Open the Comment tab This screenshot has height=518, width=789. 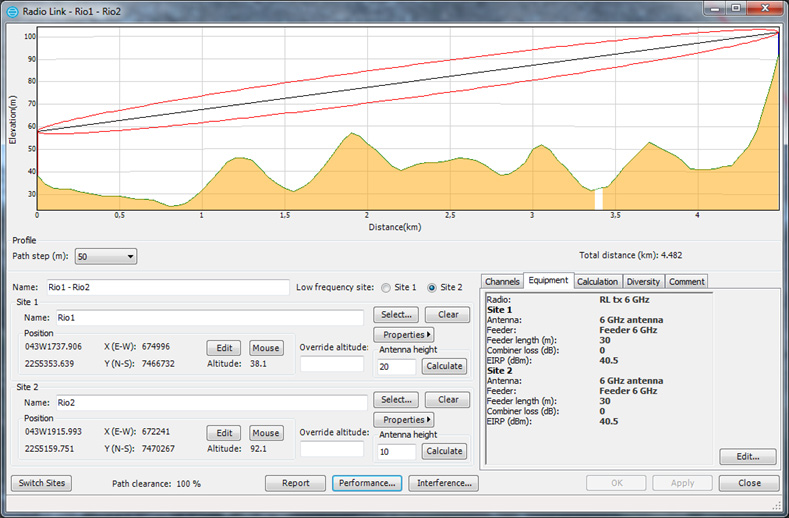[x=687, y=282]
